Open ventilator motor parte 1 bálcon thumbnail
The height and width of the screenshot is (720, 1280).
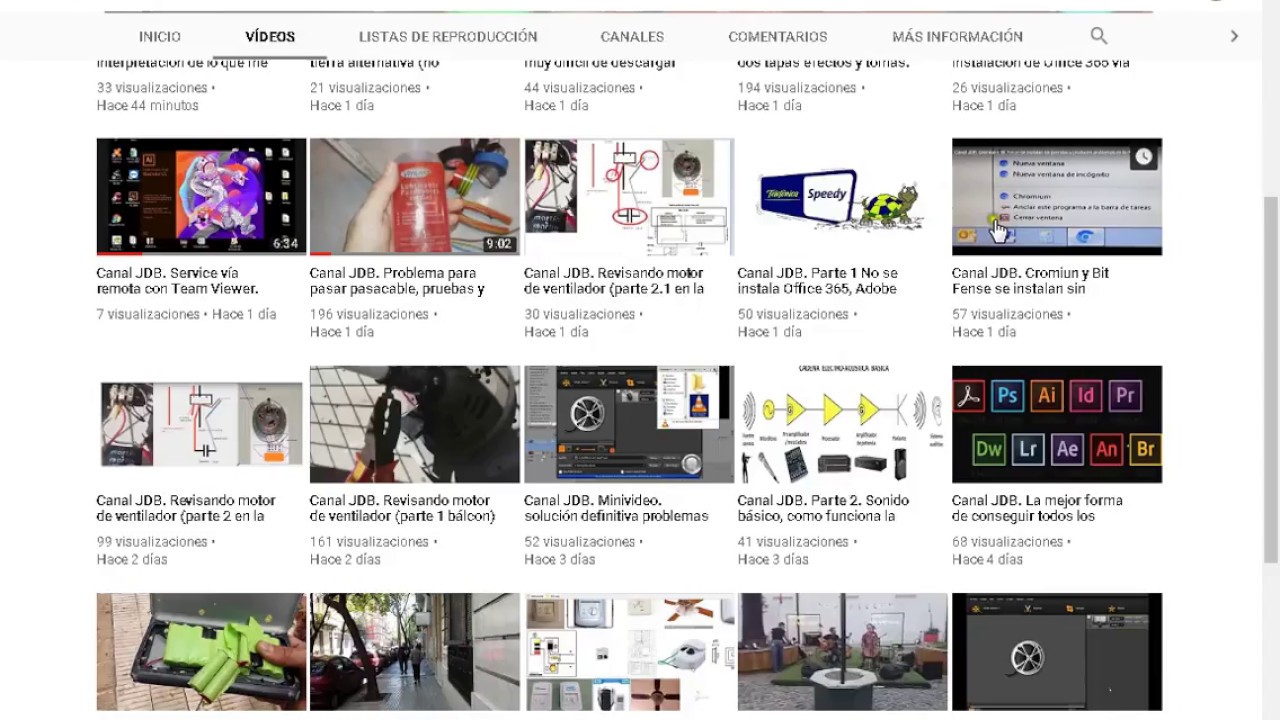coord(415,424)
